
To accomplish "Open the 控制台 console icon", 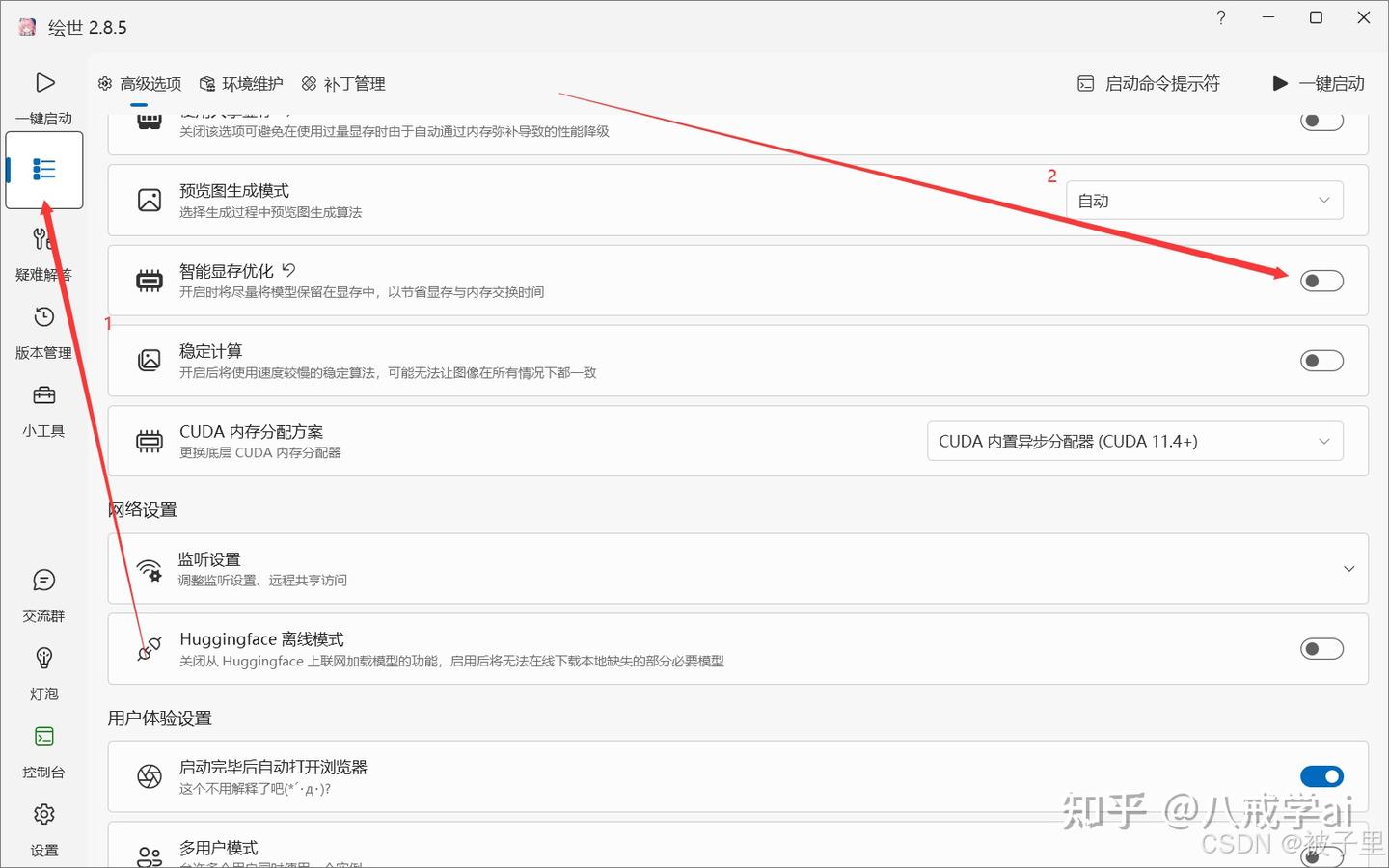I will (x=44, y=737).
